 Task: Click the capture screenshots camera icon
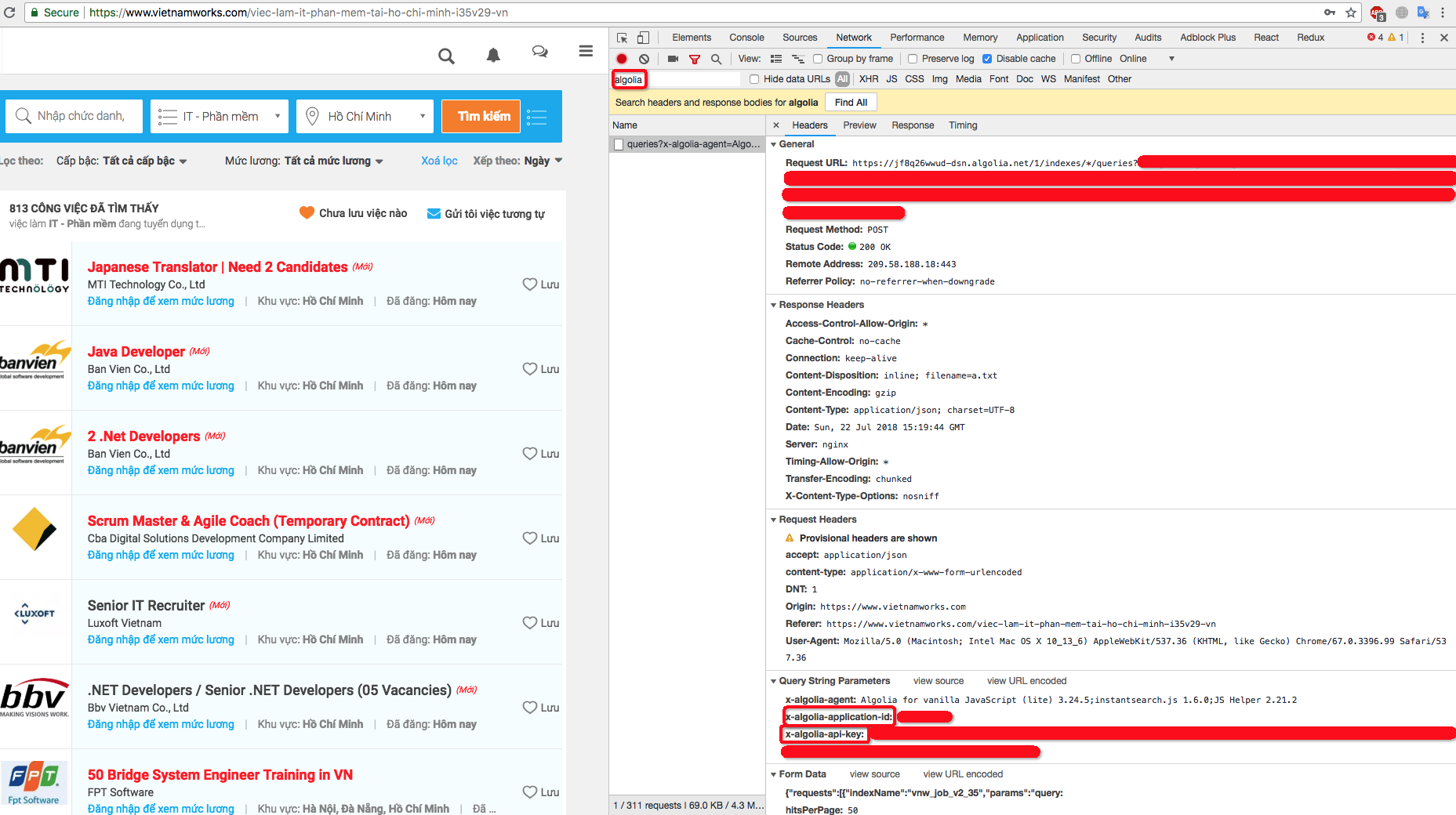coord(673,59)
